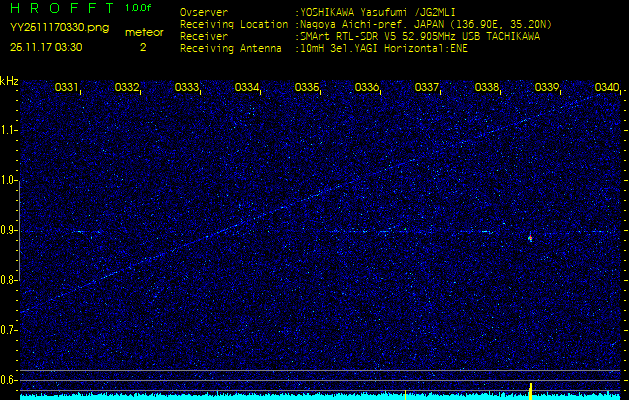Select the Receiving Antenna YAGI description

[x=383, y=46]
